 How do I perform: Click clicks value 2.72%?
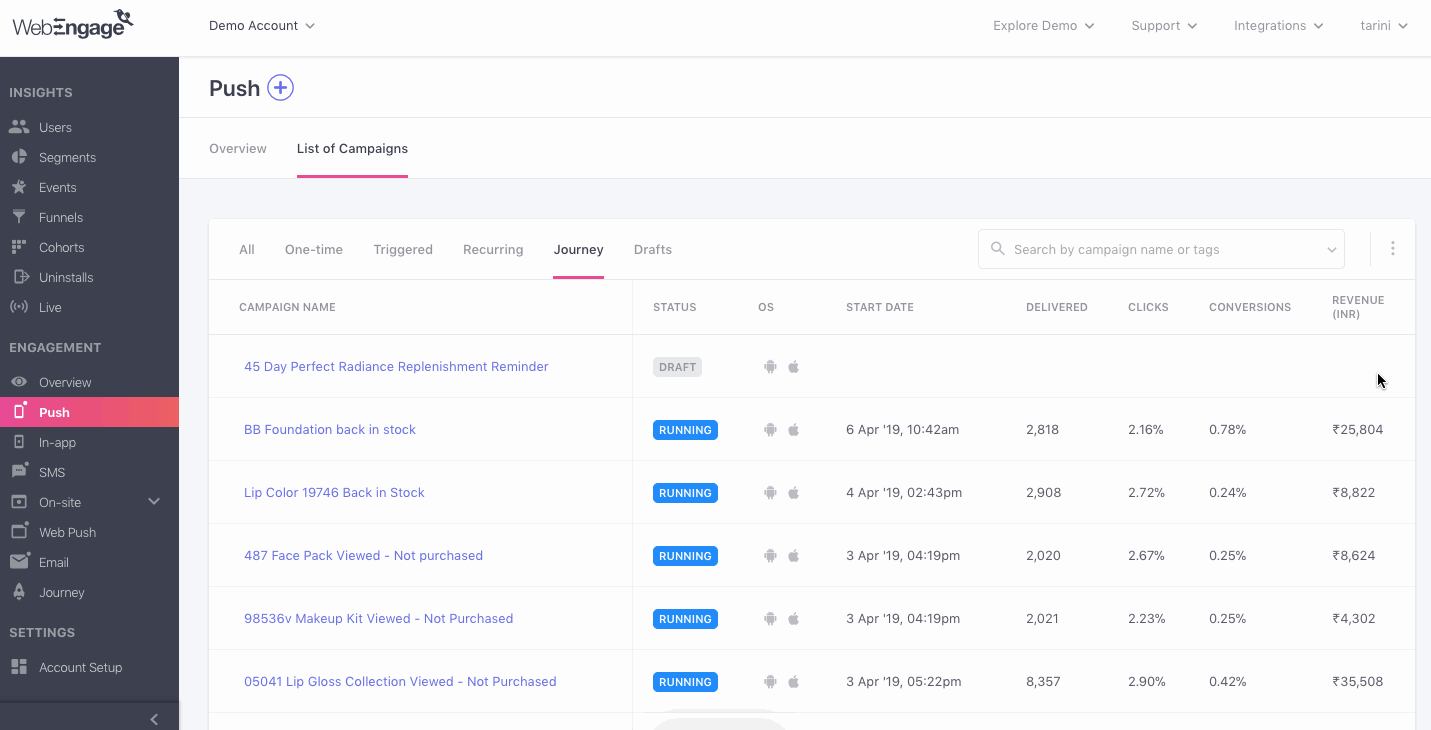[1146, 493]
